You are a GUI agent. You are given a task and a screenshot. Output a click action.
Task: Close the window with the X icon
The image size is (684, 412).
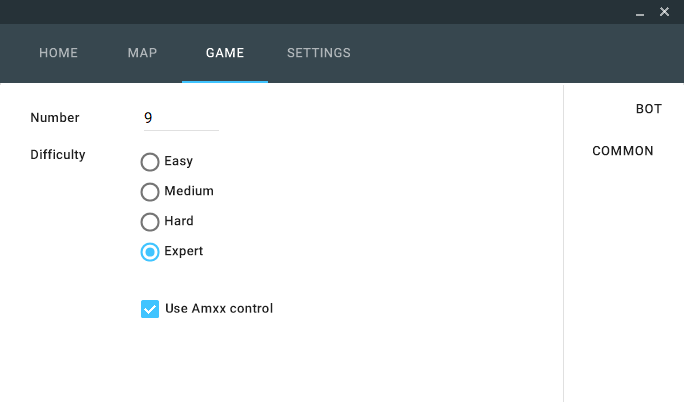pyautogui.click(x=664, y=12)
